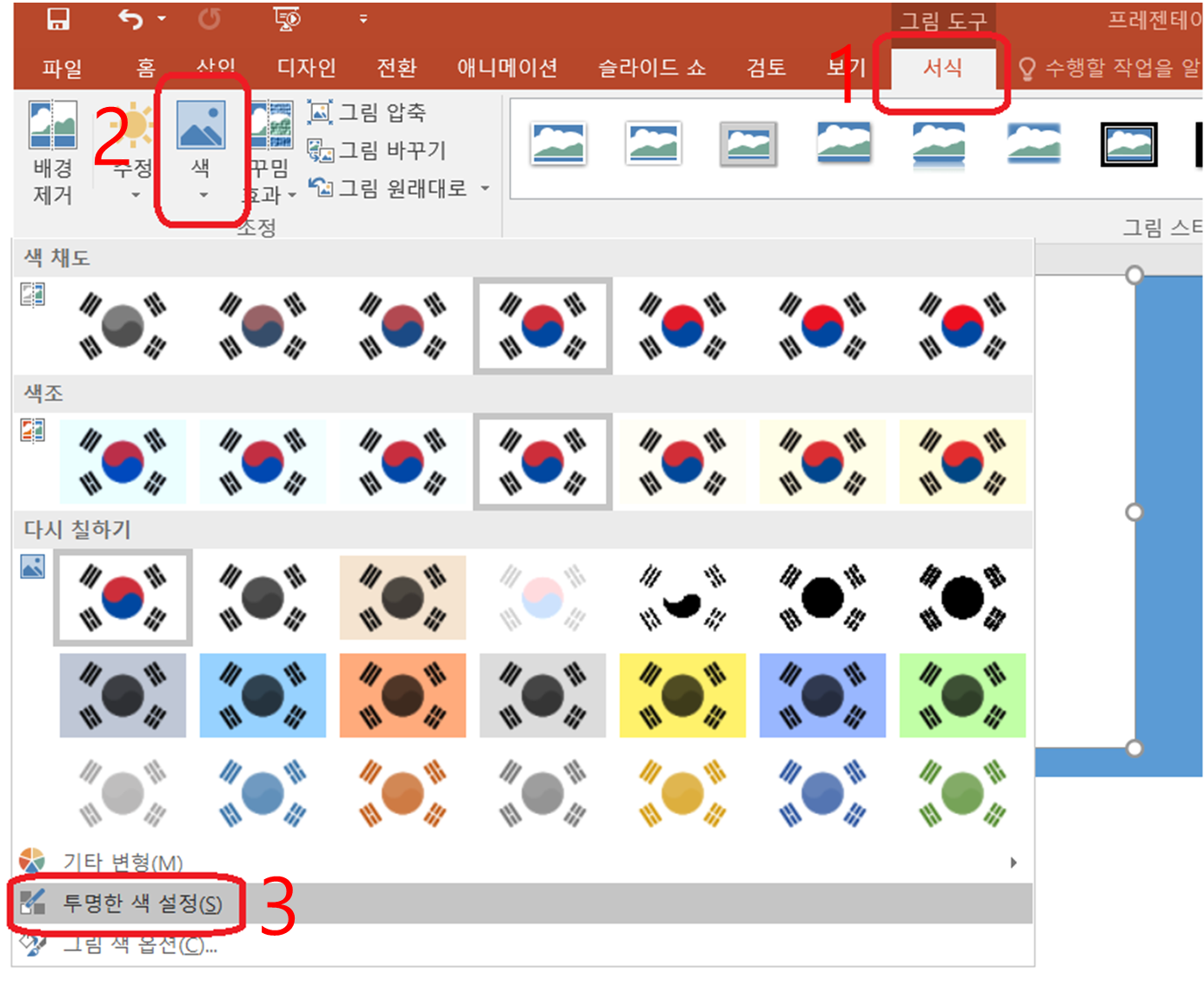Click the 수행할 작업 search lightbulb box
The width and height of the screenshot is (1204, 1000).
point(1109,68)
